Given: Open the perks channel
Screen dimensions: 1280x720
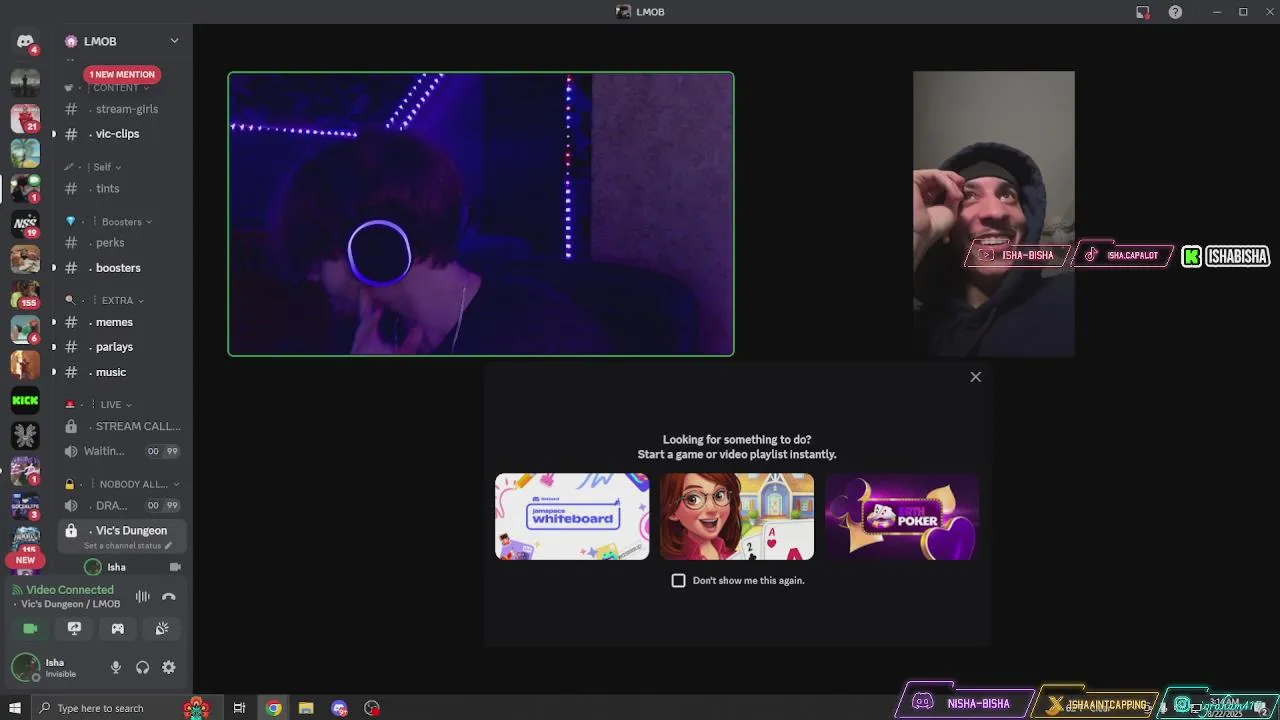Looking at the screenshot, I should point(122,243).
